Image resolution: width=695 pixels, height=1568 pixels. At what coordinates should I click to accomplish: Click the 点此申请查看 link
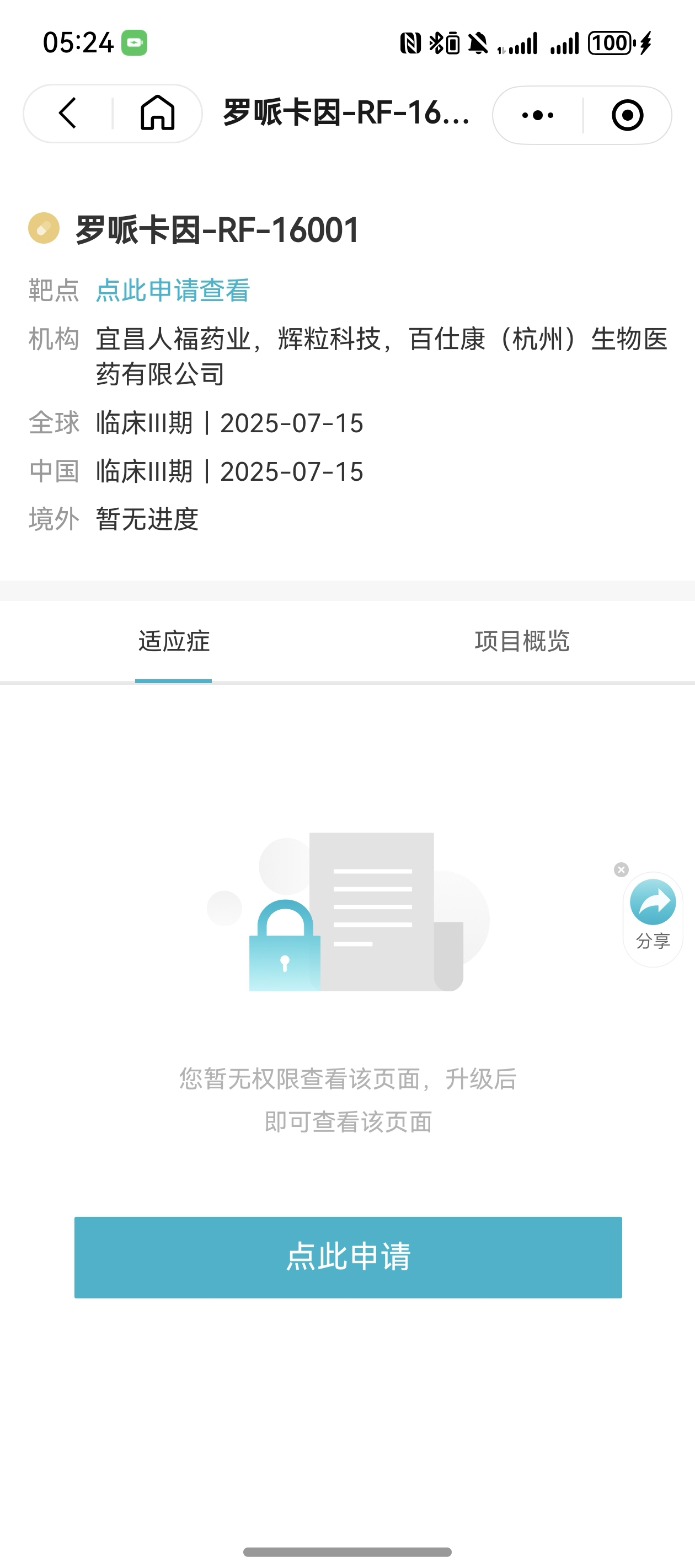(173, 291)
